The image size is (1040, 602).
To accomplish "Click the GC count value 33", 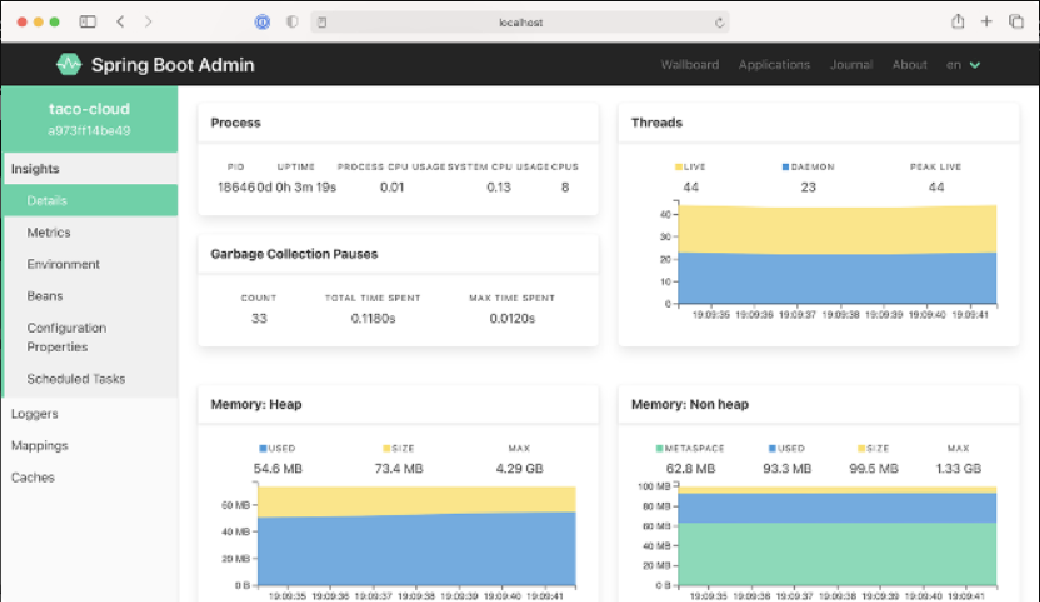I will (x=259, y=319).
